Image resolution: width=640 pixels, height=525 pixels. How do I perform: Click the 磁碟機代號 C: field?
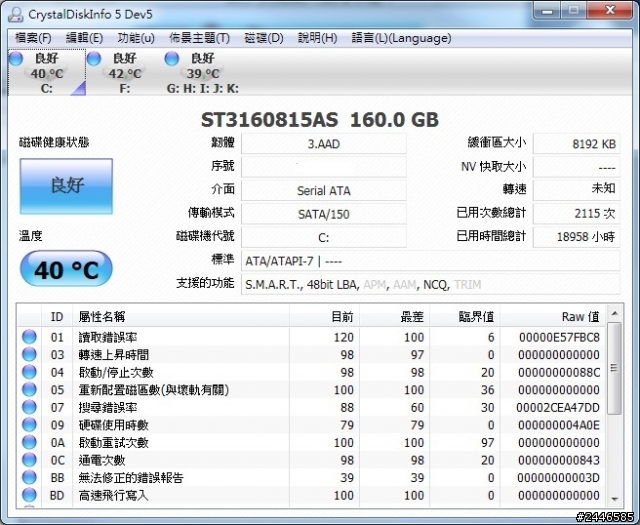pos(324,237)
